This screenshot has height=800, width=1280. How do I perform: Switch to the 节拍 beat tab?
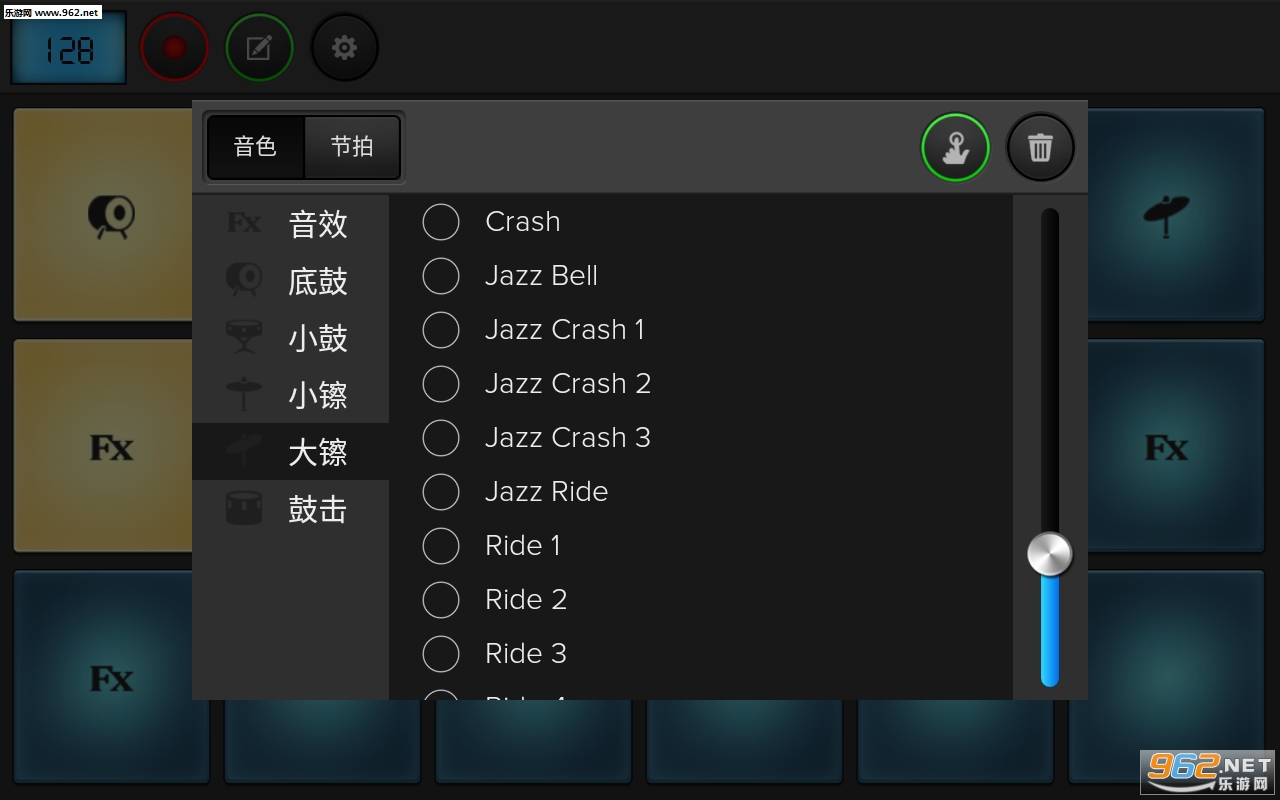350,146
